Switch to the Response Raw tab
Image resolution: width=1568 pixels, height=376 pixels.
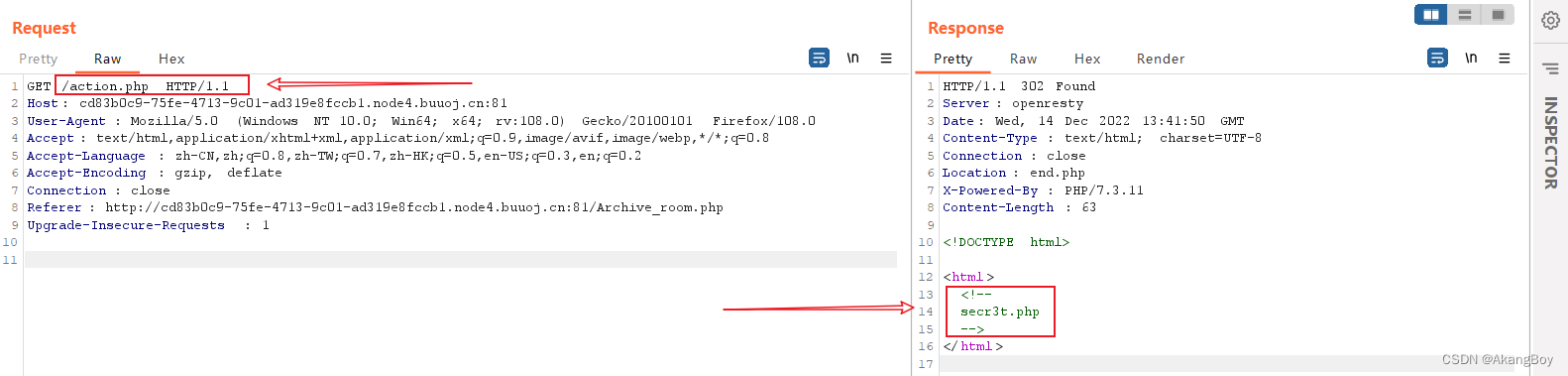(1023, 59)
